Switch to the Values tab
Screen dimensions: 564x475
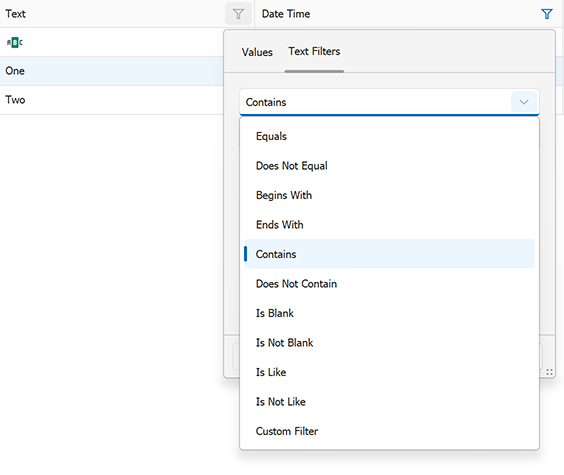click(x=257, y=52)
